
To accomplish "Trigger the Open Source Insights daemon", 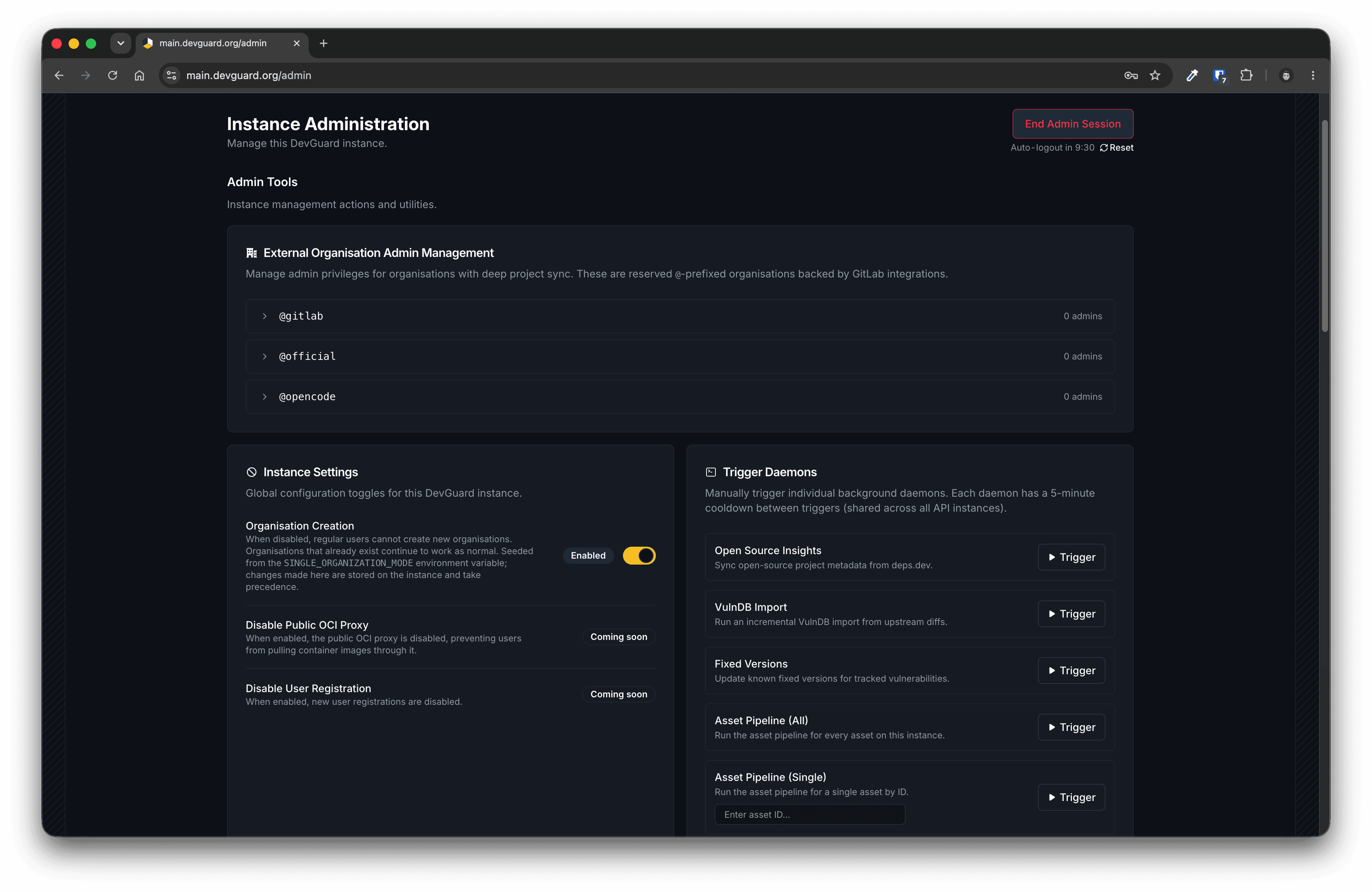I will (x=1071, y=557).
